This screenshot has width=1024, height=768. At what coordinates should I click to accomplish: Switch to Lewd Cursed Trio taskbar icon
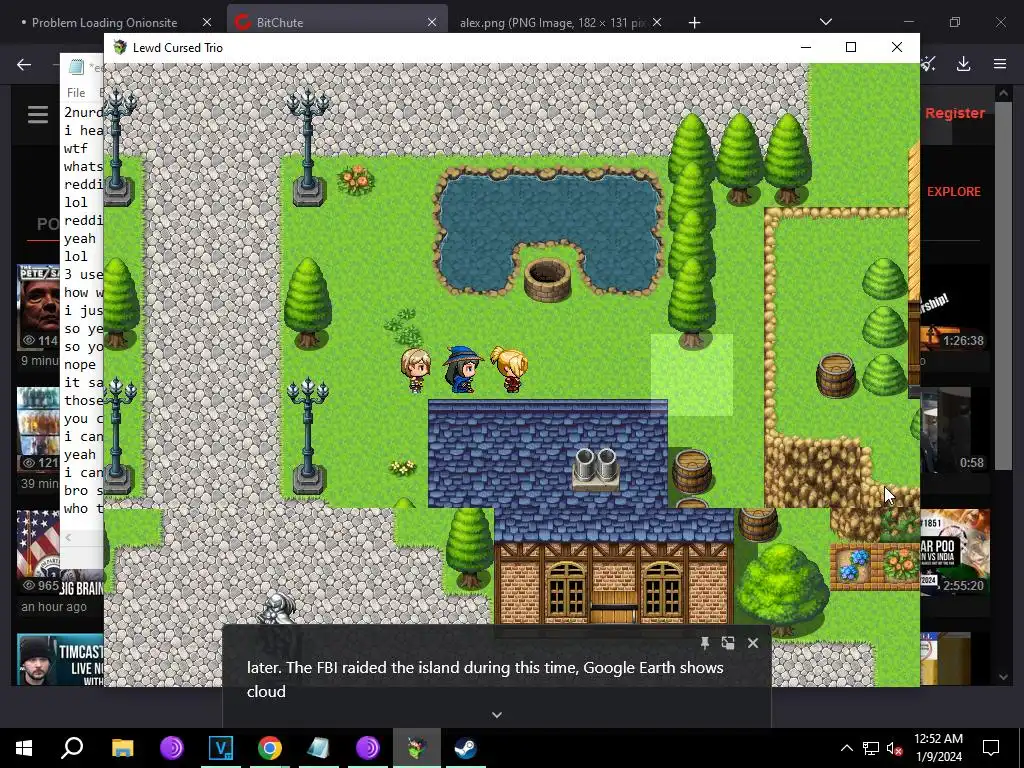coord(417,748)
